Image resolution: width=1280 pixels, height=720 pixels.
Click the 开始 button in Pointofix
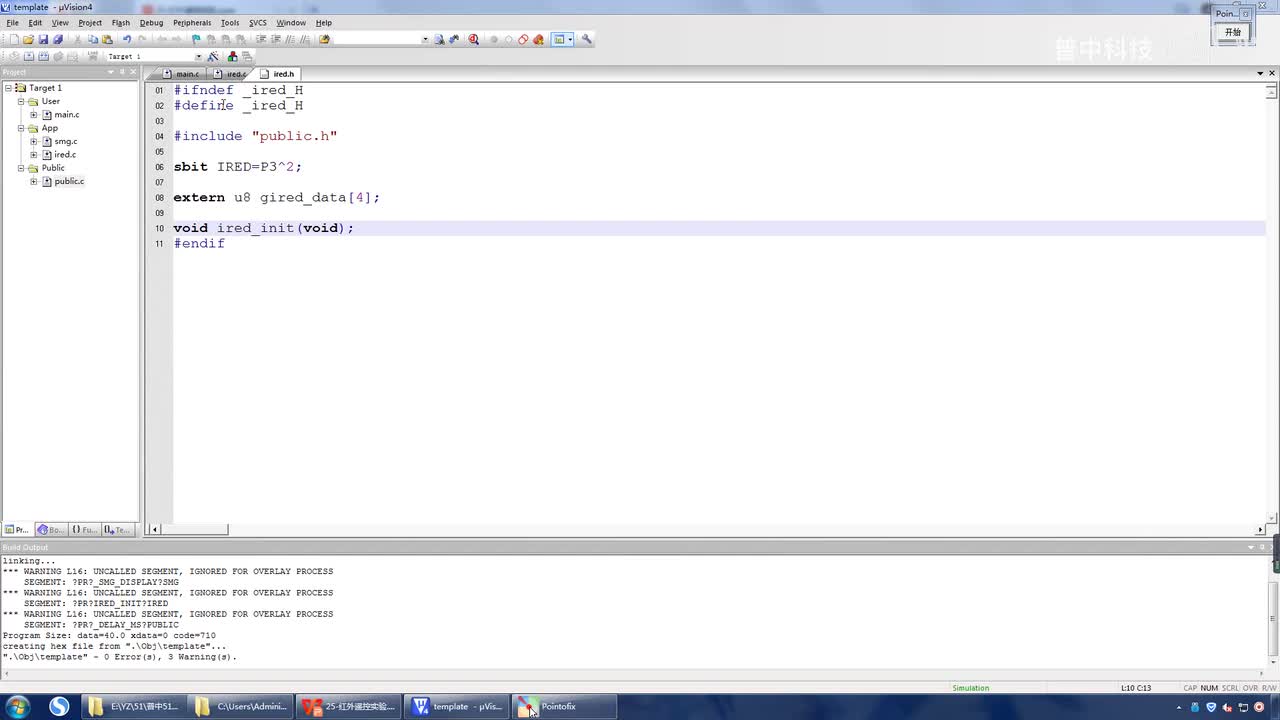[x=1233, y=32]
